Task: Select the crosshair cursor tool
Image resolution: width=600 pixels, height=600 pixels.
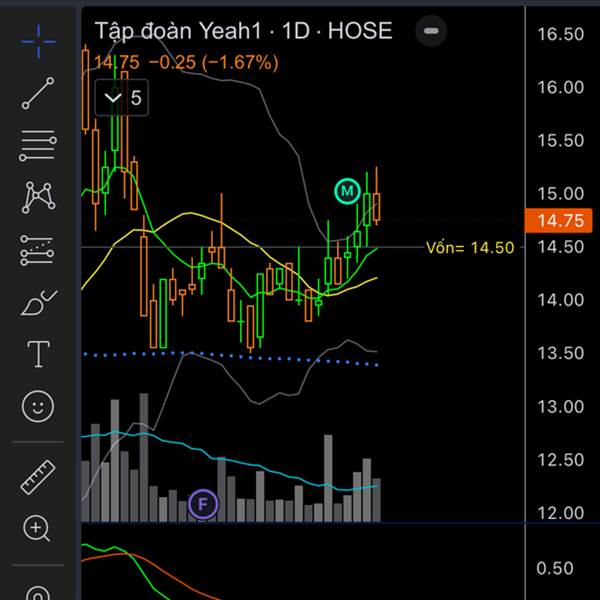Action: point(38,42)
